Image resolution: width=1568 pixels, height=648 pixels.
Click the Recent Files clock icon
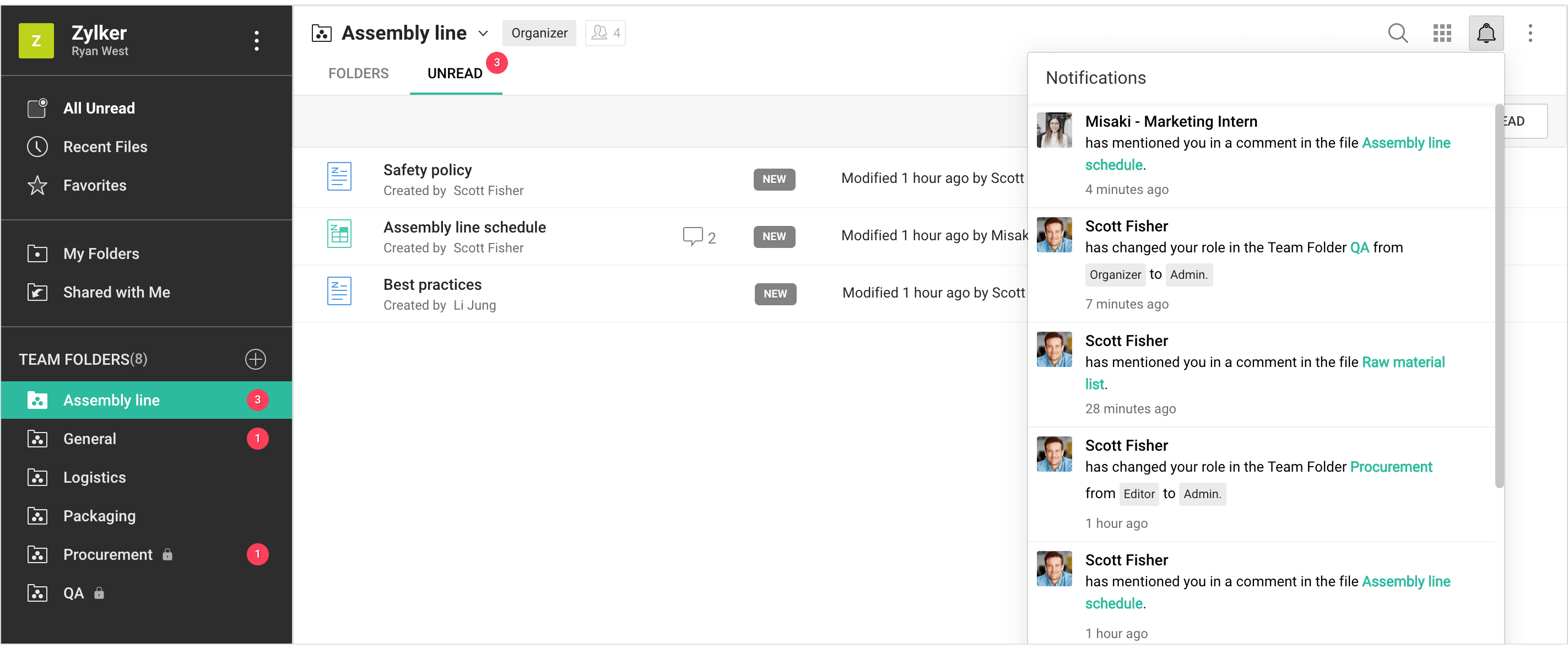click(x=37, y=147)
